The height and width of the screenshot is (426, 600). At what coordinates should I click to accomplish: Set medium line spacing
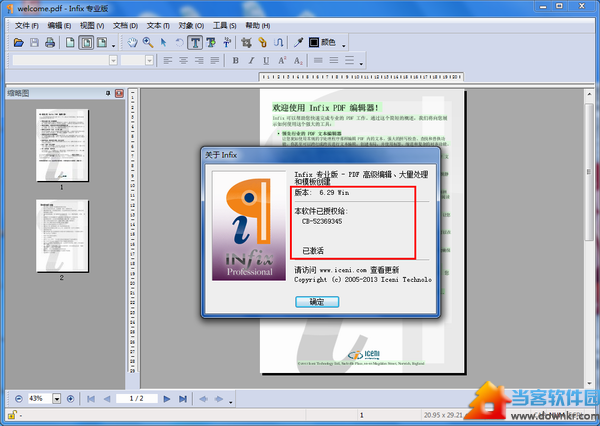334,60
